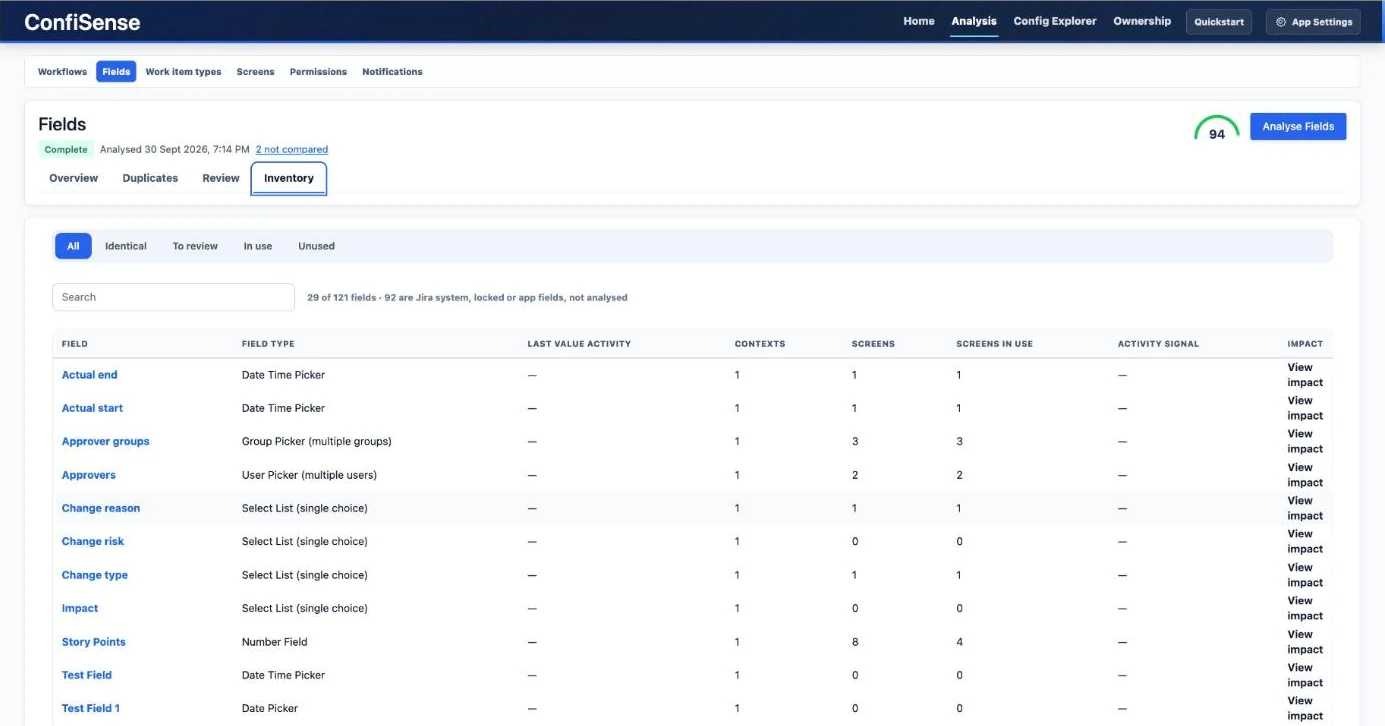1385x726 pixels.
Task: Switch to the Duplicates tab
Action: coord(150,178)
